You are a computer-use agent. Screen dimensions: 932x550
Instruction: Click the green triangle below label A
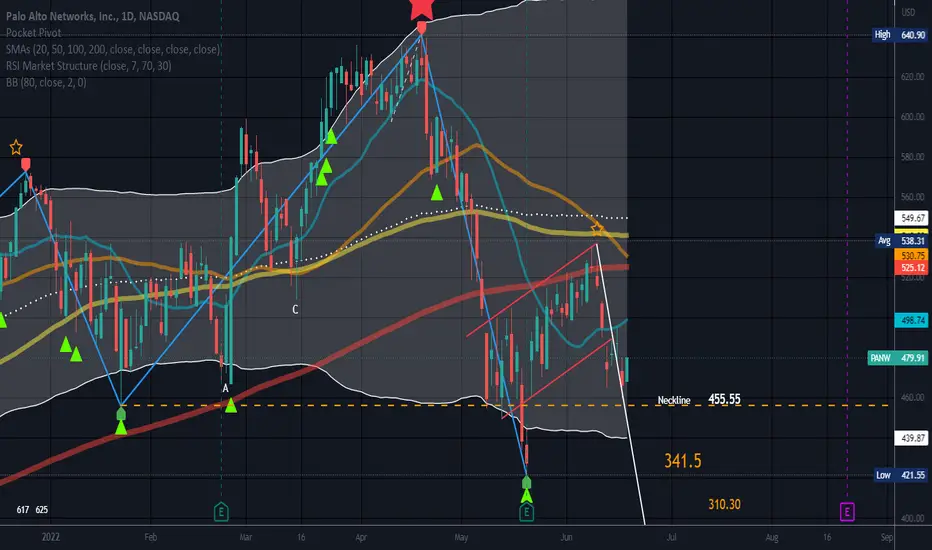tap(231, 406)
